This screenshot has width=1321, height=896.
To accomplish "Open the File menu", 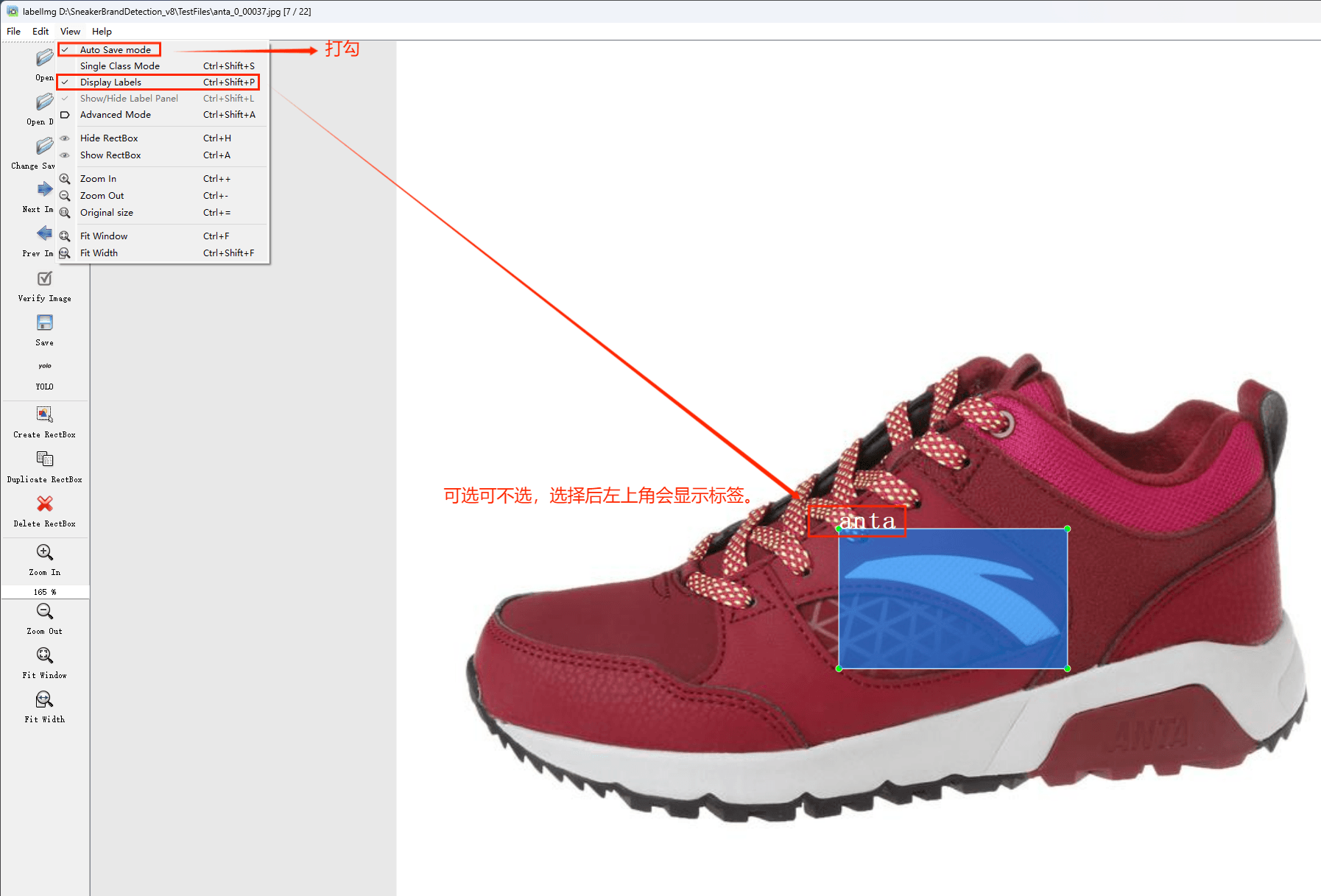I will tap(14, 32).
